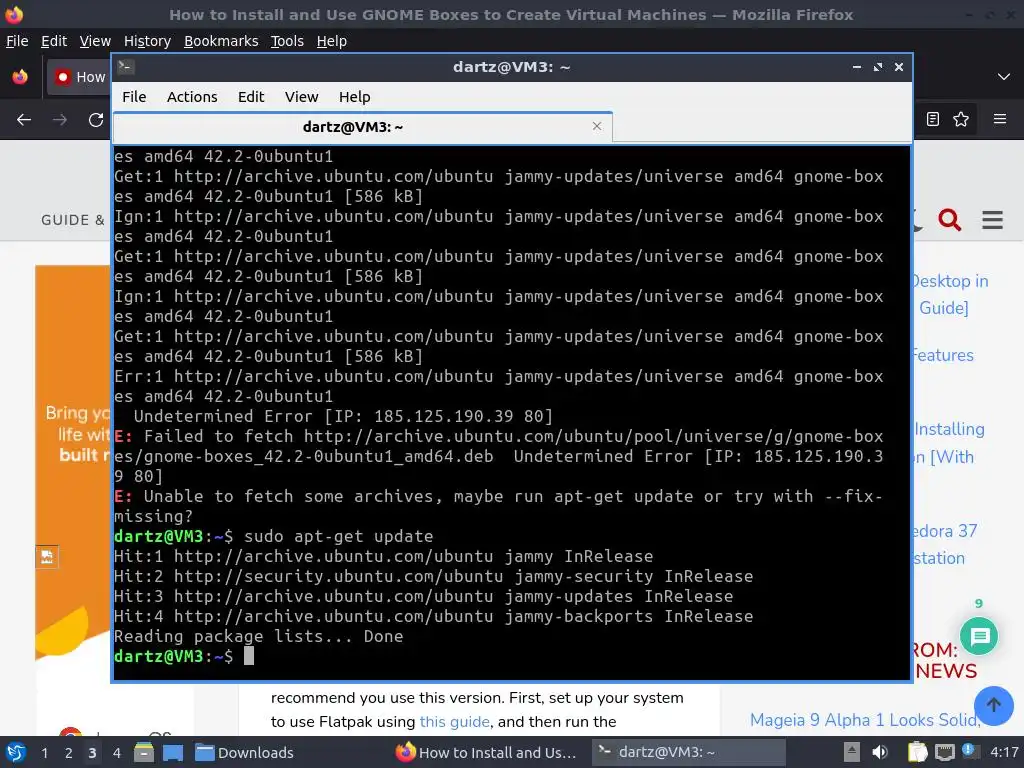Expand the list all tabs chevron in Firefox
Screen dimensions: 1024x768
click(x=1004, y=77)
